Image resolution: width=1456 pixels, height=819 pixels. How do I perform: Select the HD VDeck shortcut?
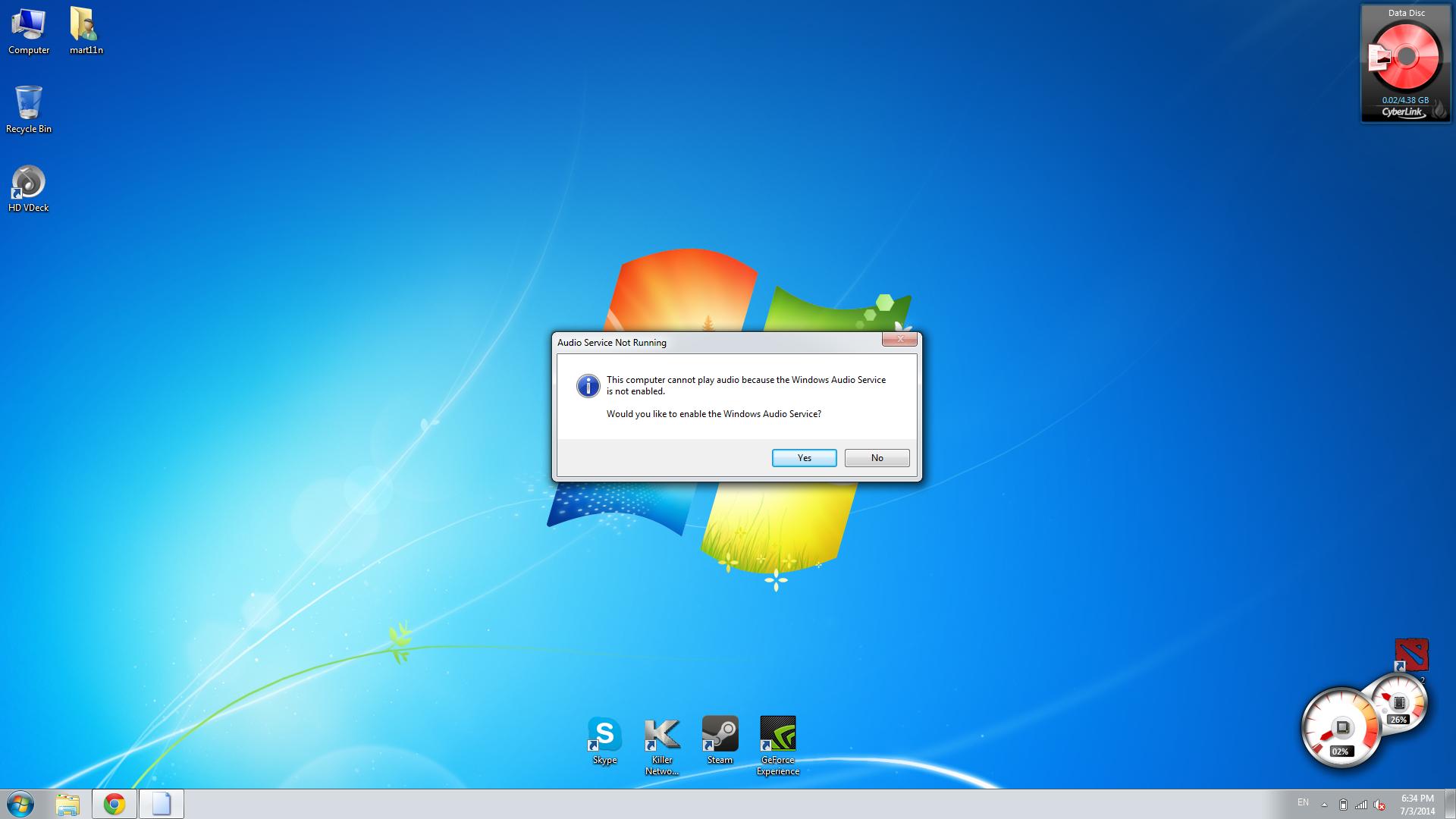[29, 190]
